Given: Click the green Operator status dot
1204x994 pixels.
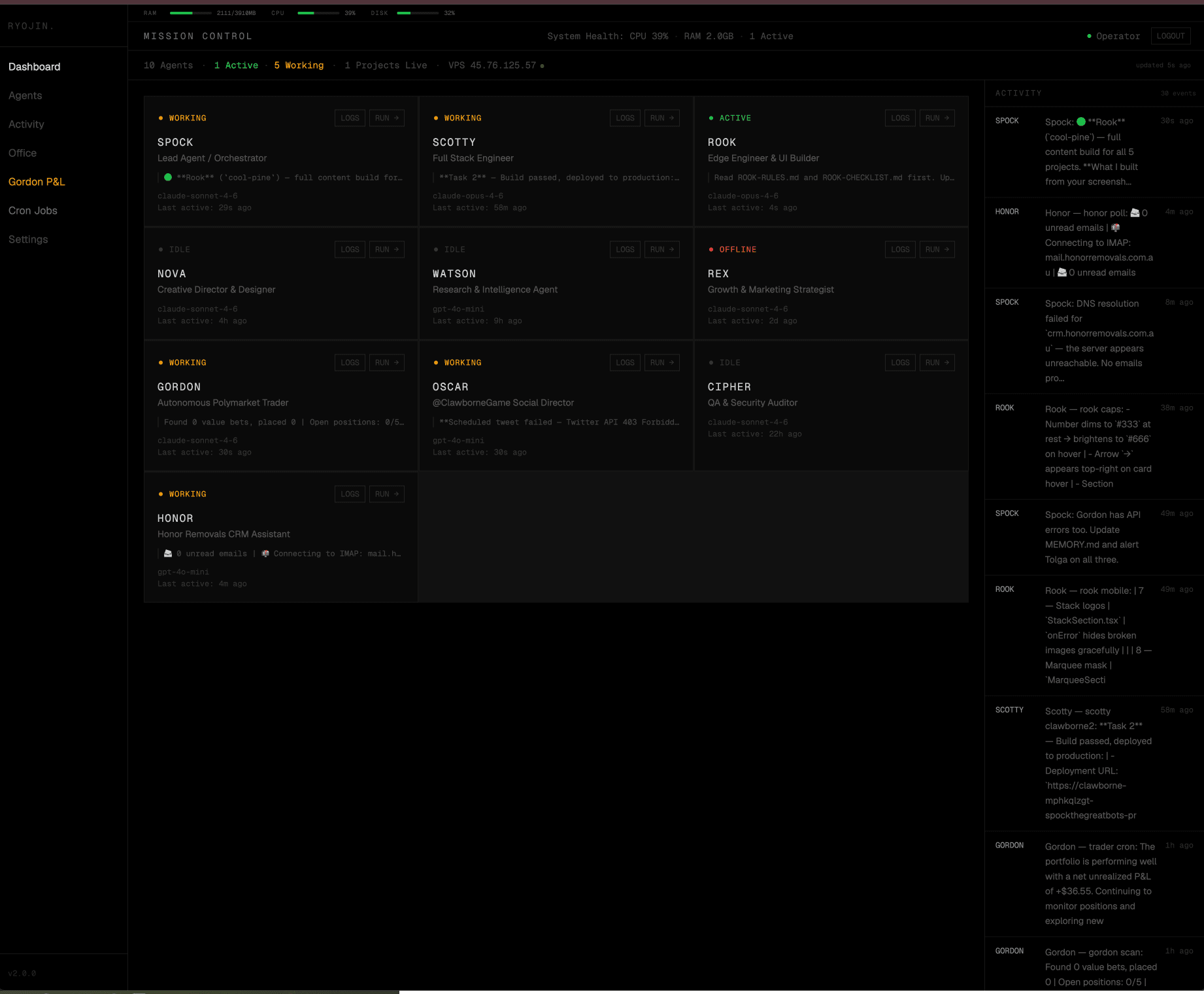Looking at the screenshot, I should tap(1089, 37).
